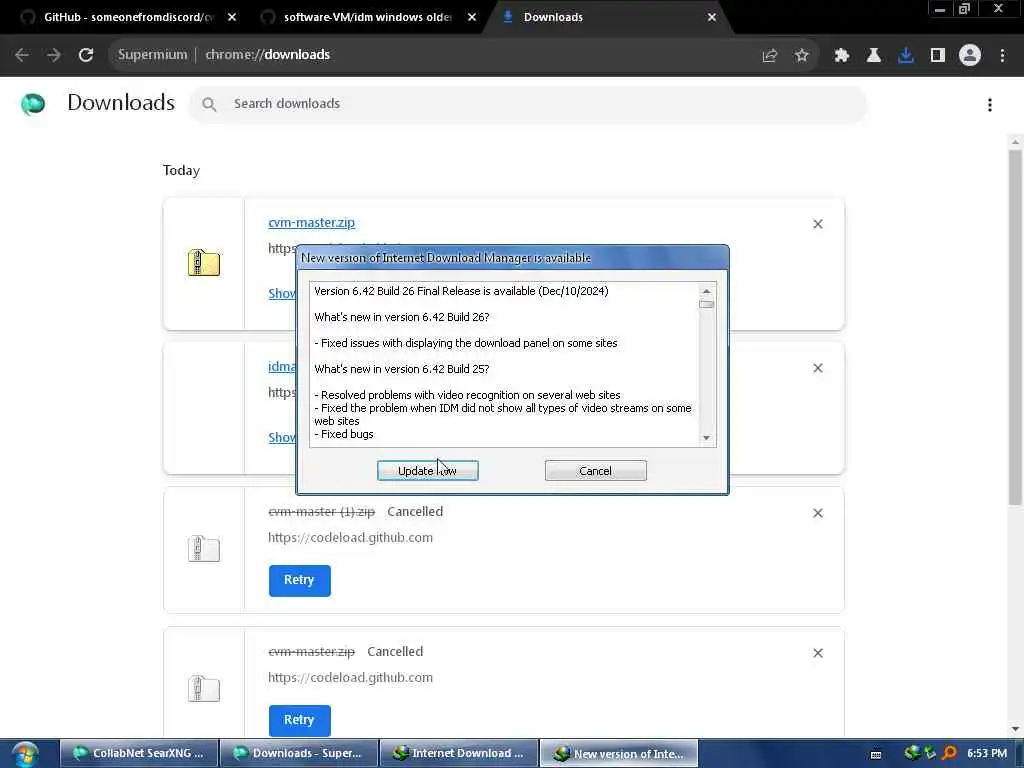Open the profile avatar menu
Image resolution: width=1024 pixels, height=768 pixels.
click(x=970, y=56)
